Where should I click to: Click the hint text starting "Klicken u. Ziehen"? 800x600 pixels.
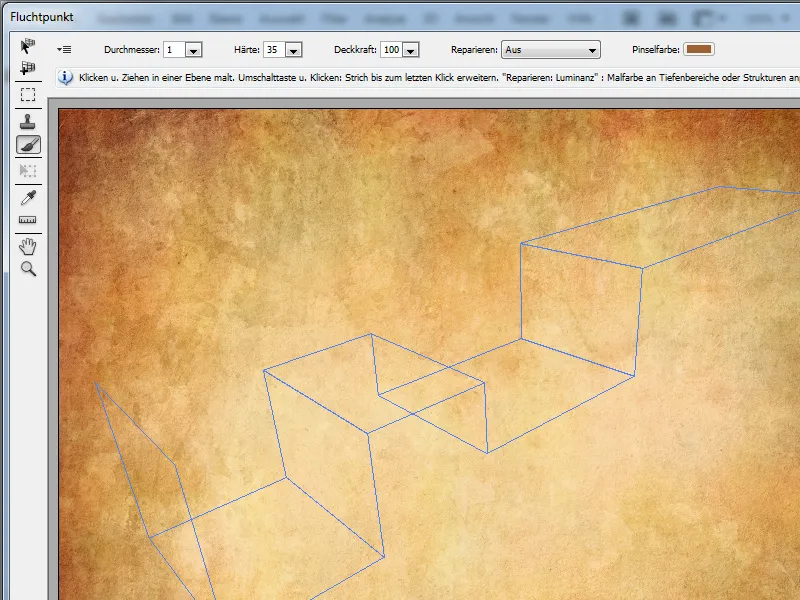point(439,78)
